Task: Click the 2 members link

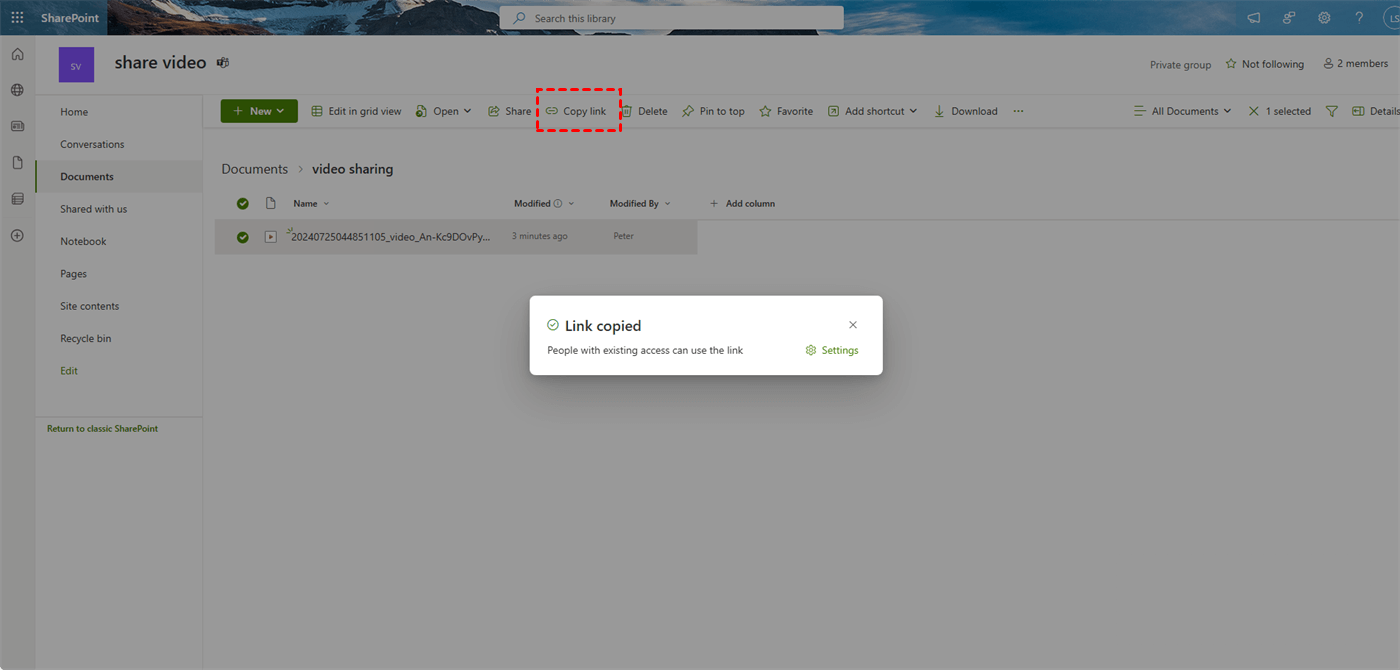Action: point(1355,64)
